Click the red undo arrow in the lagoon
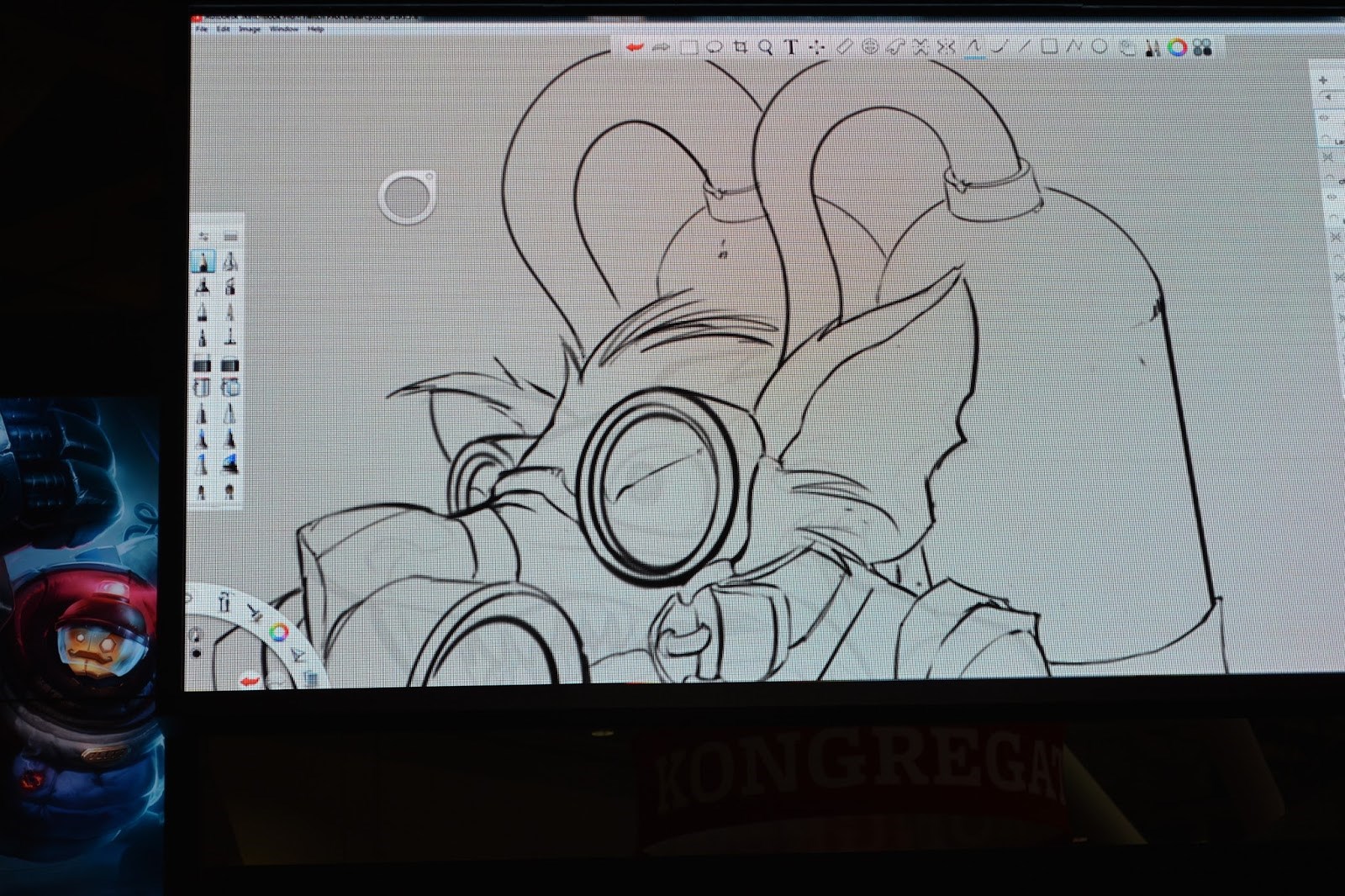1345x896 pixels. 249,680
